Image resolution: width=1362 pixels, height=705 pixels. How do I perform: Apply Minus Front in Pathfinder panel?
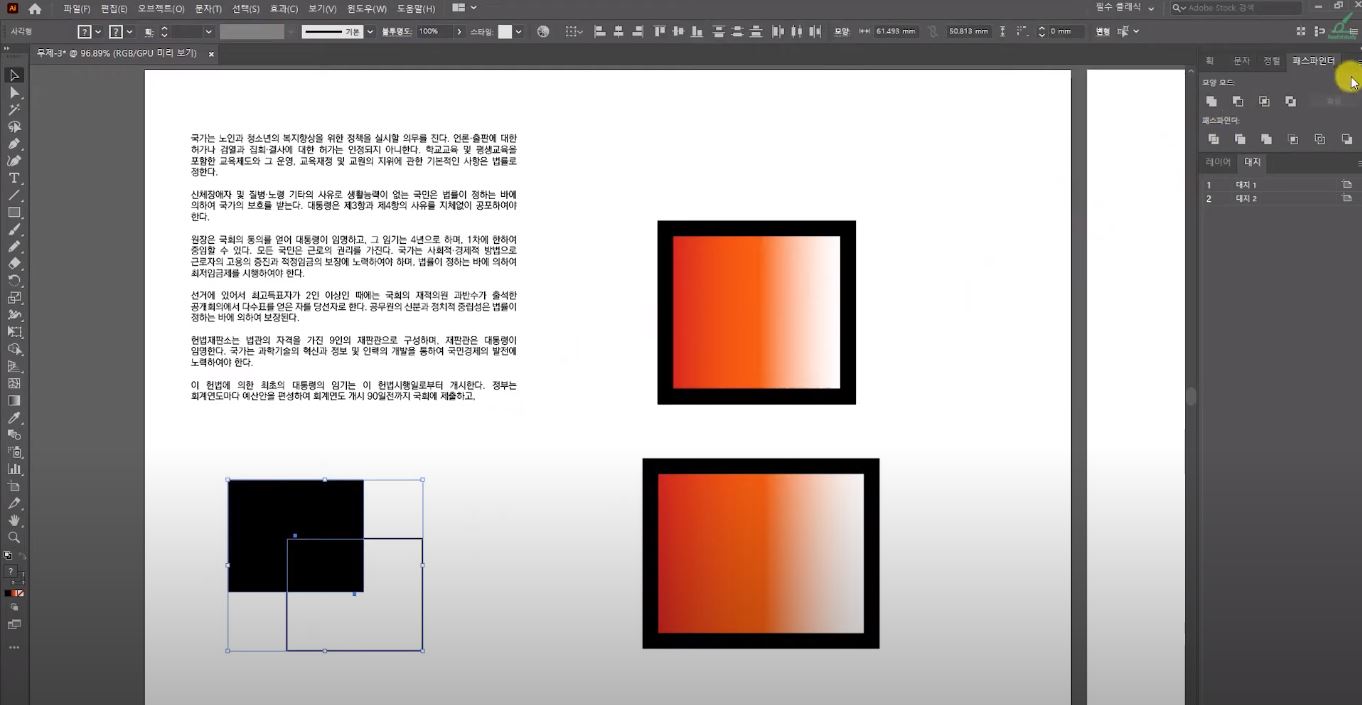1238,101
